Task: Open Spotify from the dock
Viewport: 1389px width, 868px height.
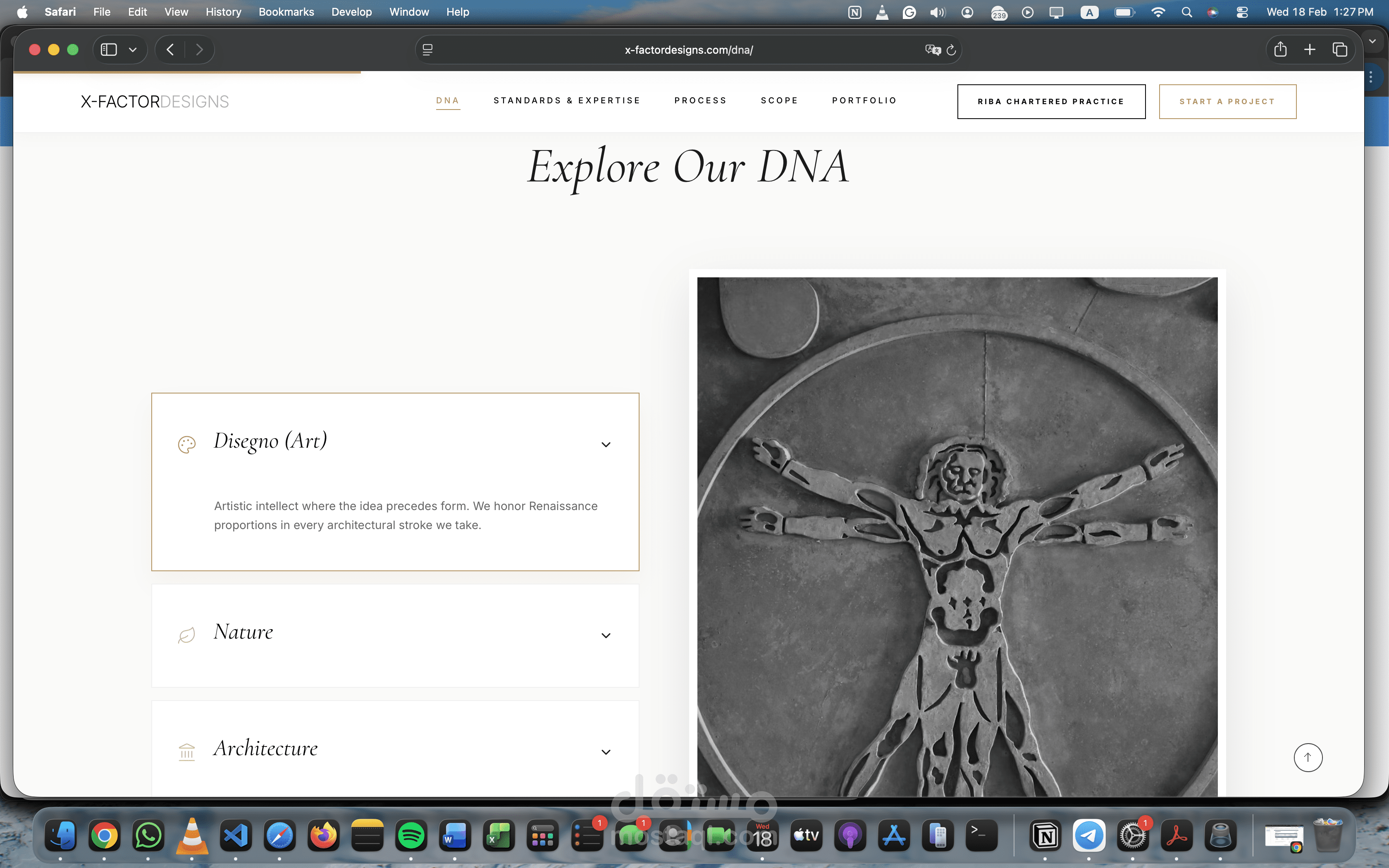Action: (x=411, y=836)
